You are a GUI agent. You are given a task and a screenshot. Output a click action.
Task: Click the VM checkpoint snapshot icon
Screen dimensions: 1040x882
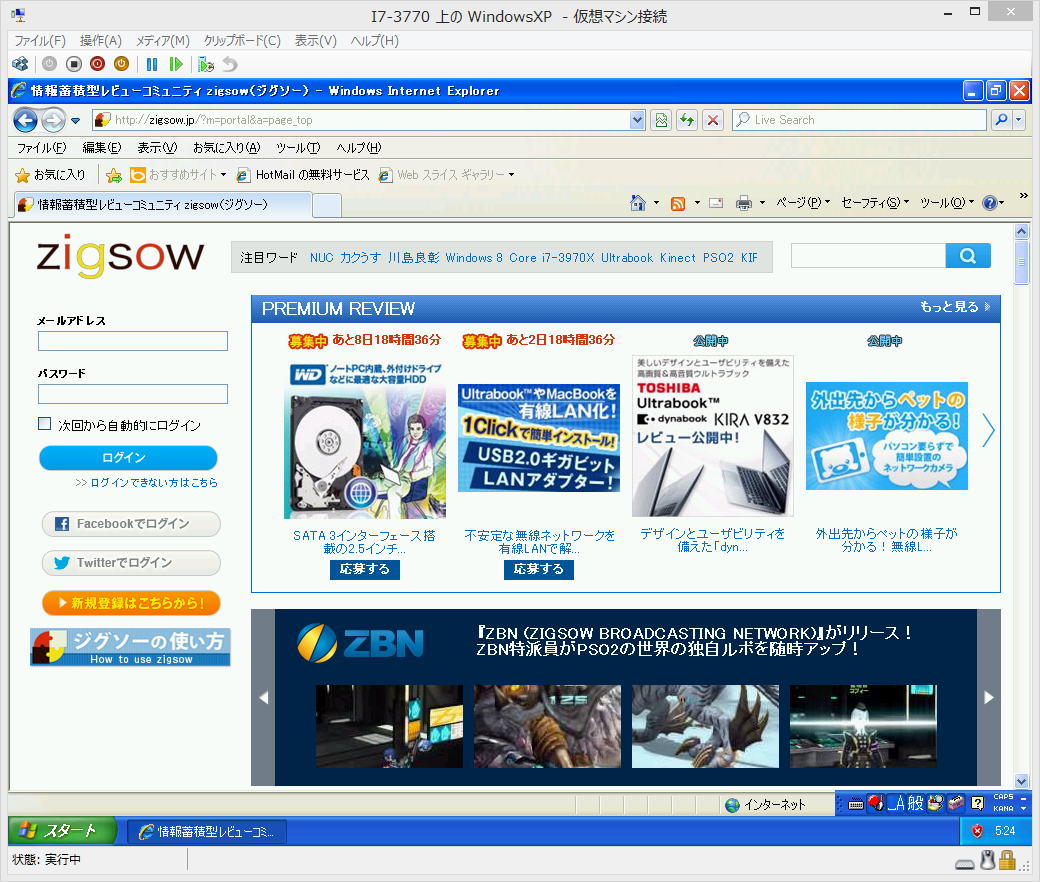tap(206, 64)
